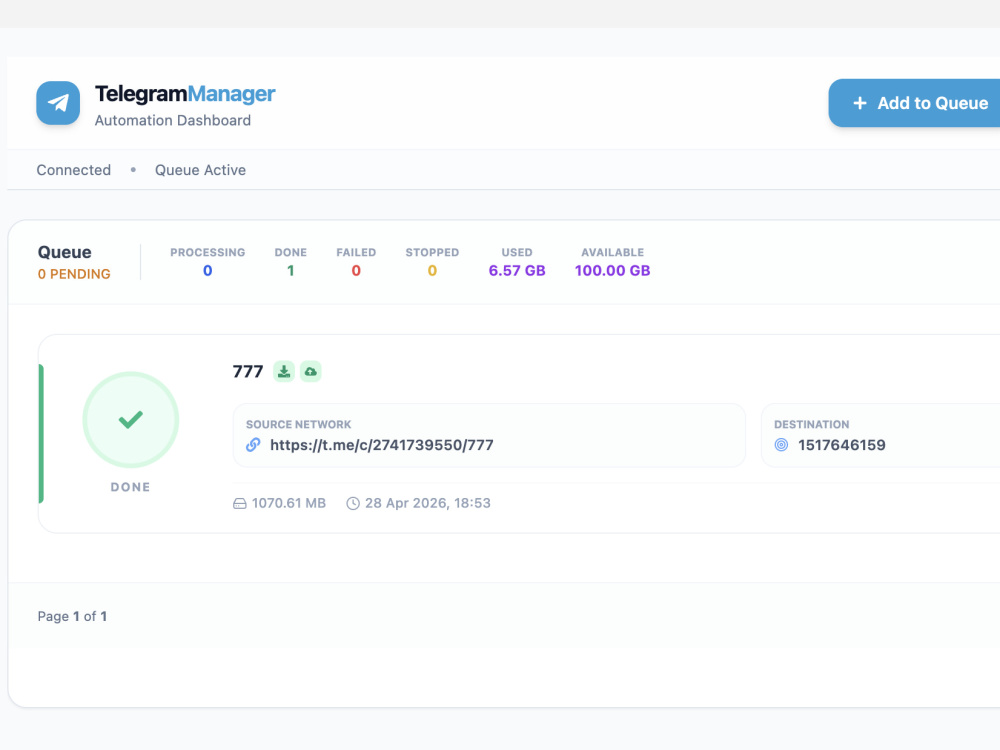Click the plus icon in Add to Queue
This screenshot has width=1000, height=750.
coord(860,103)
